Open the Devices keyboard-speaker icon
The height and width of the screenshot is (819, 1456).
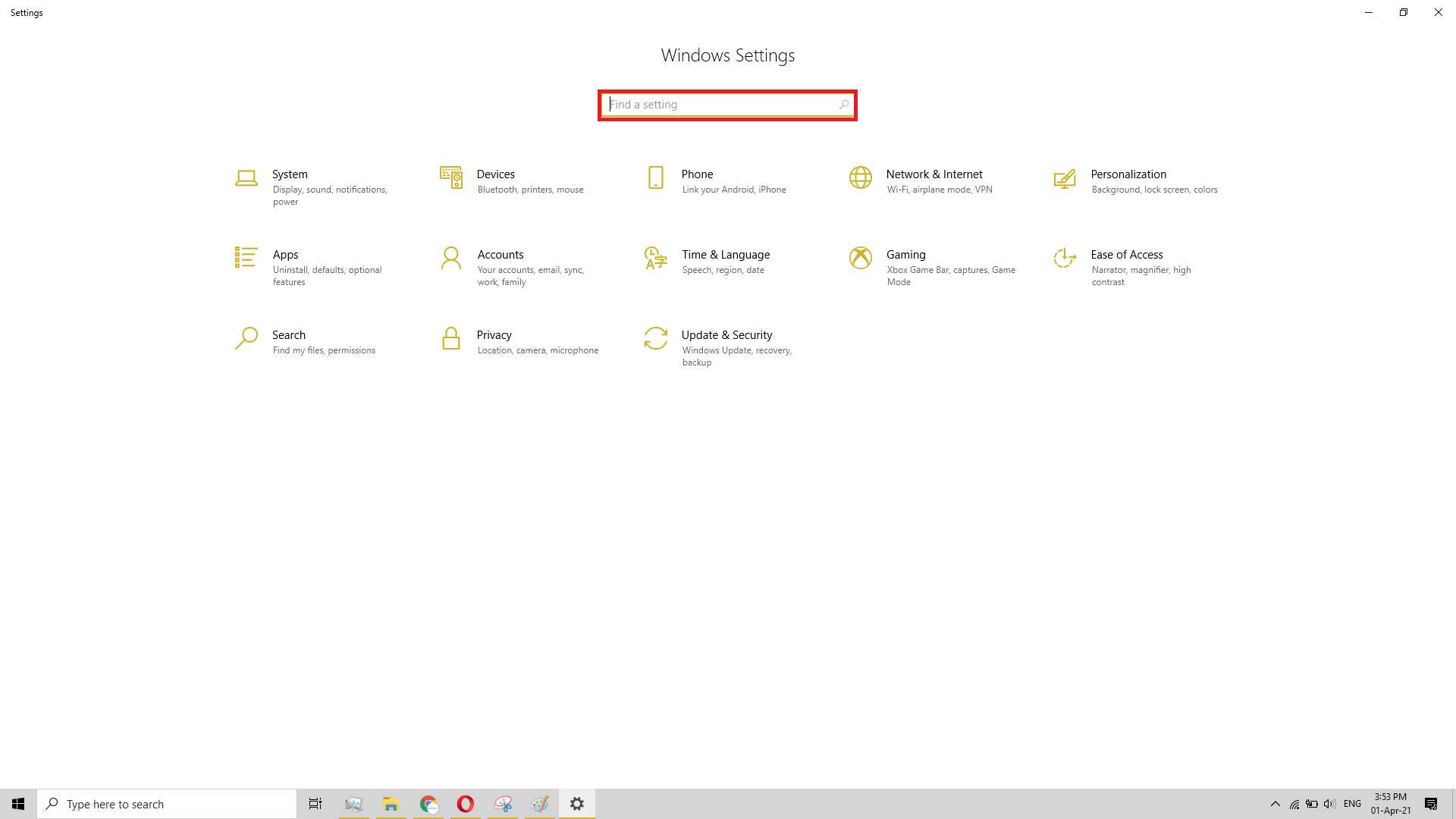click(451, 177)
